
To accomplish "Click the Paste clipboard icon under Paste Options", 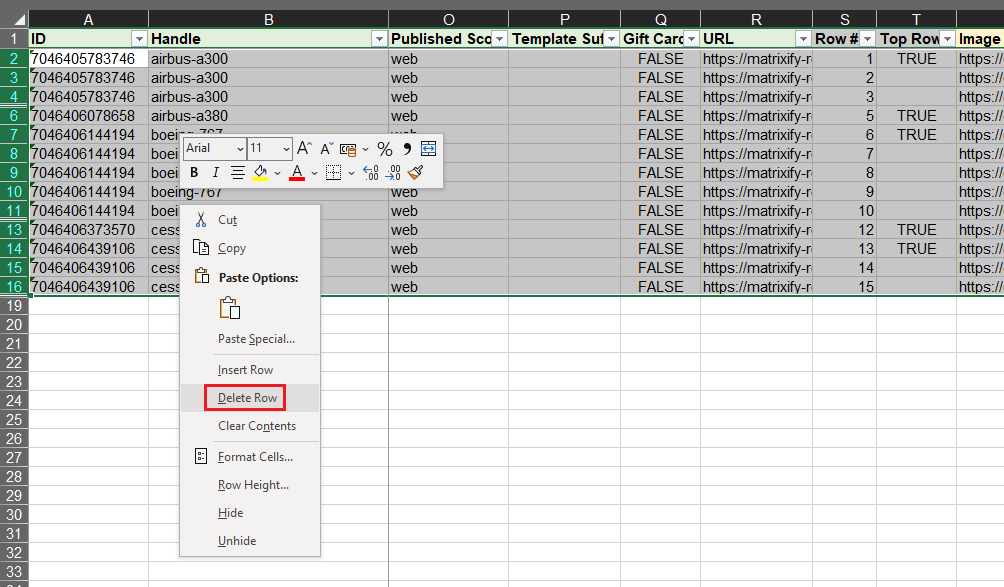I will click(230, 308).
